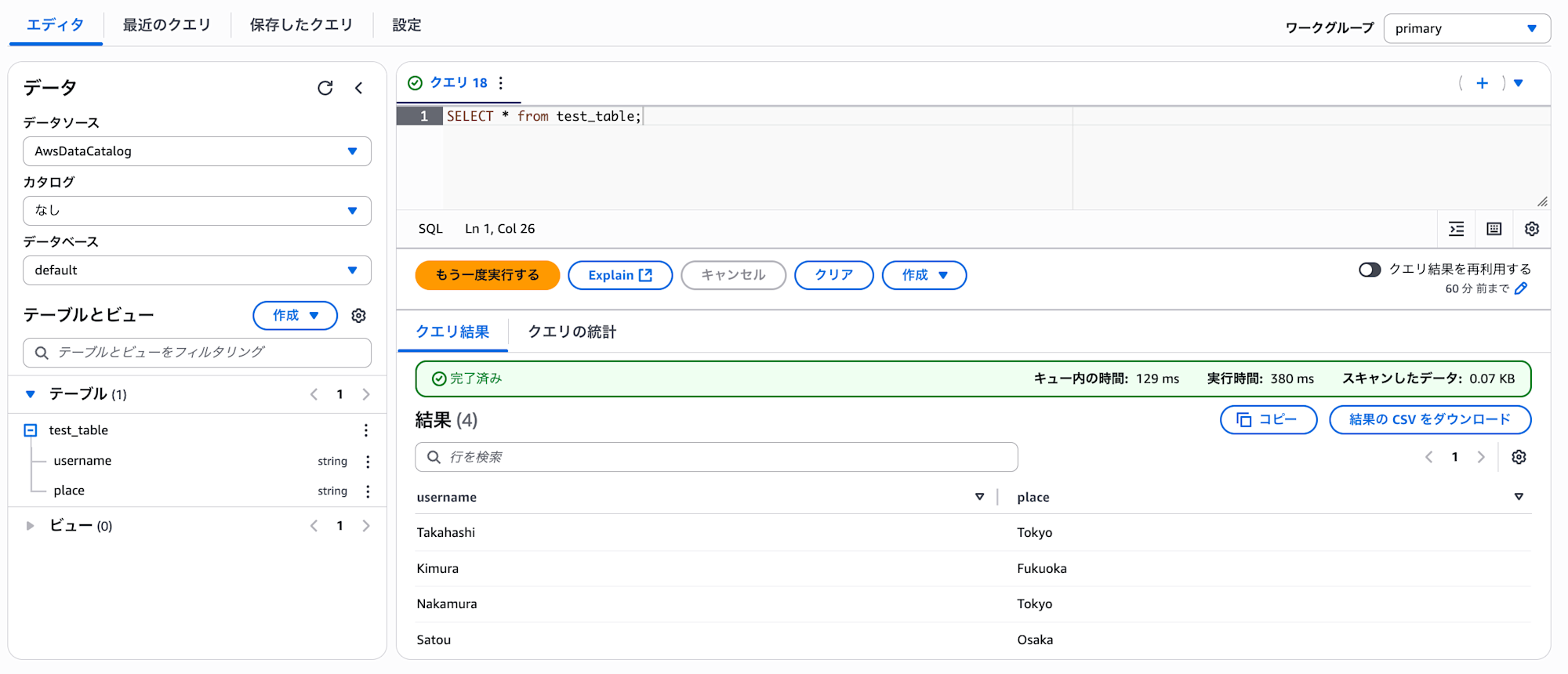Expand the Views section
This screenshot has width=1568, height=674.
[x=31, y=526]
